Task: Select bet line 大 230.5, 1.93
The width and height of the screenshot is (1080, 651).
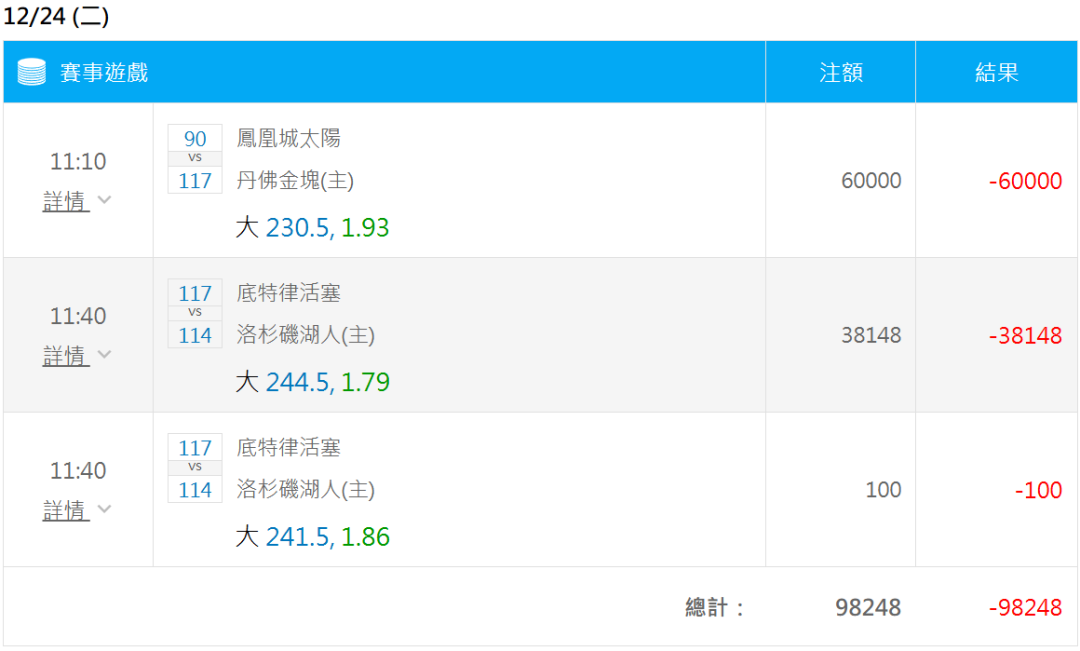Action: click(313, 227)
